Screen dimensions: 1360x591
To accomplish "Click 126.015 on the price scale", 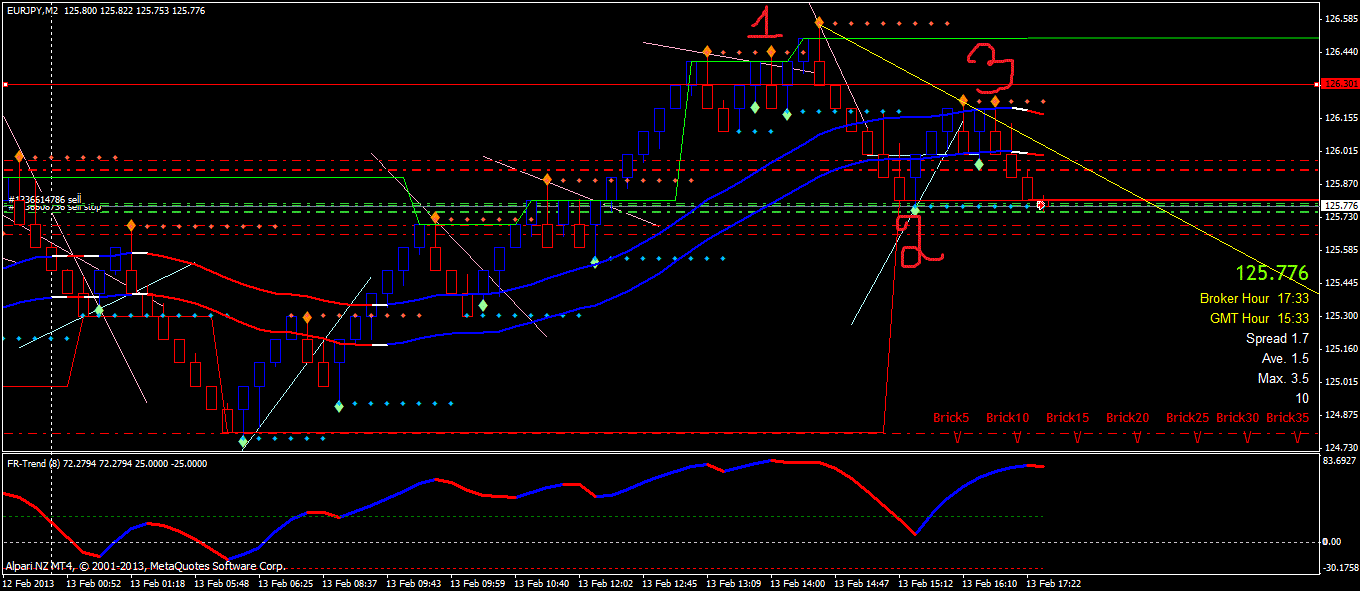I will 1340,151.
